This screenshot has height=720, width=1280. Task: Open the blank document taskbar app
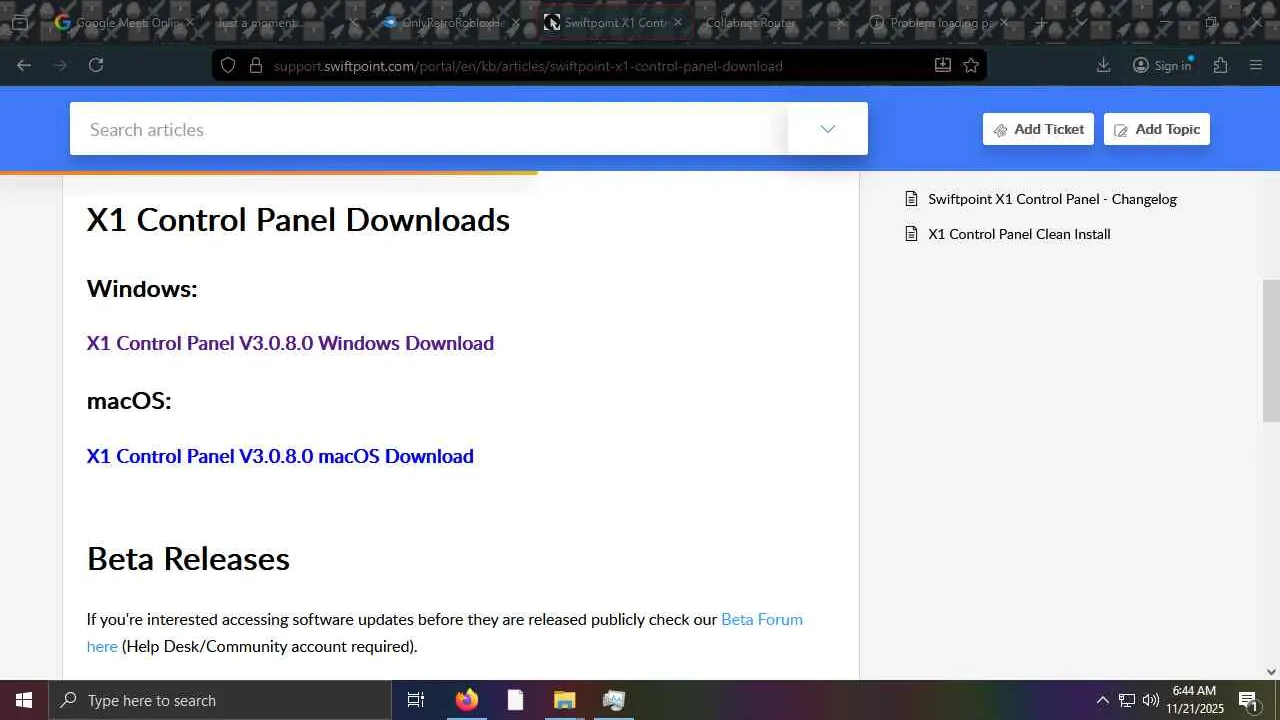coord(515,700)
